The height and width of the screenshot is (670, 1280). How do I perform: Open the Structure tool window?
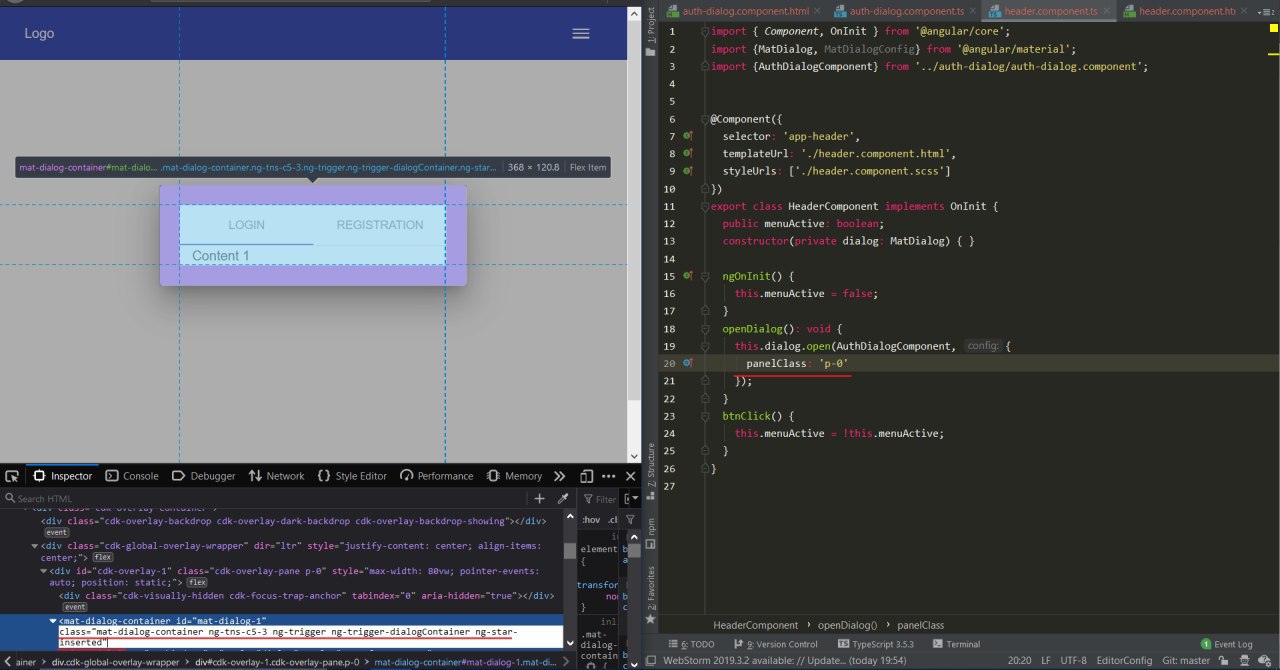coord(650,473)
